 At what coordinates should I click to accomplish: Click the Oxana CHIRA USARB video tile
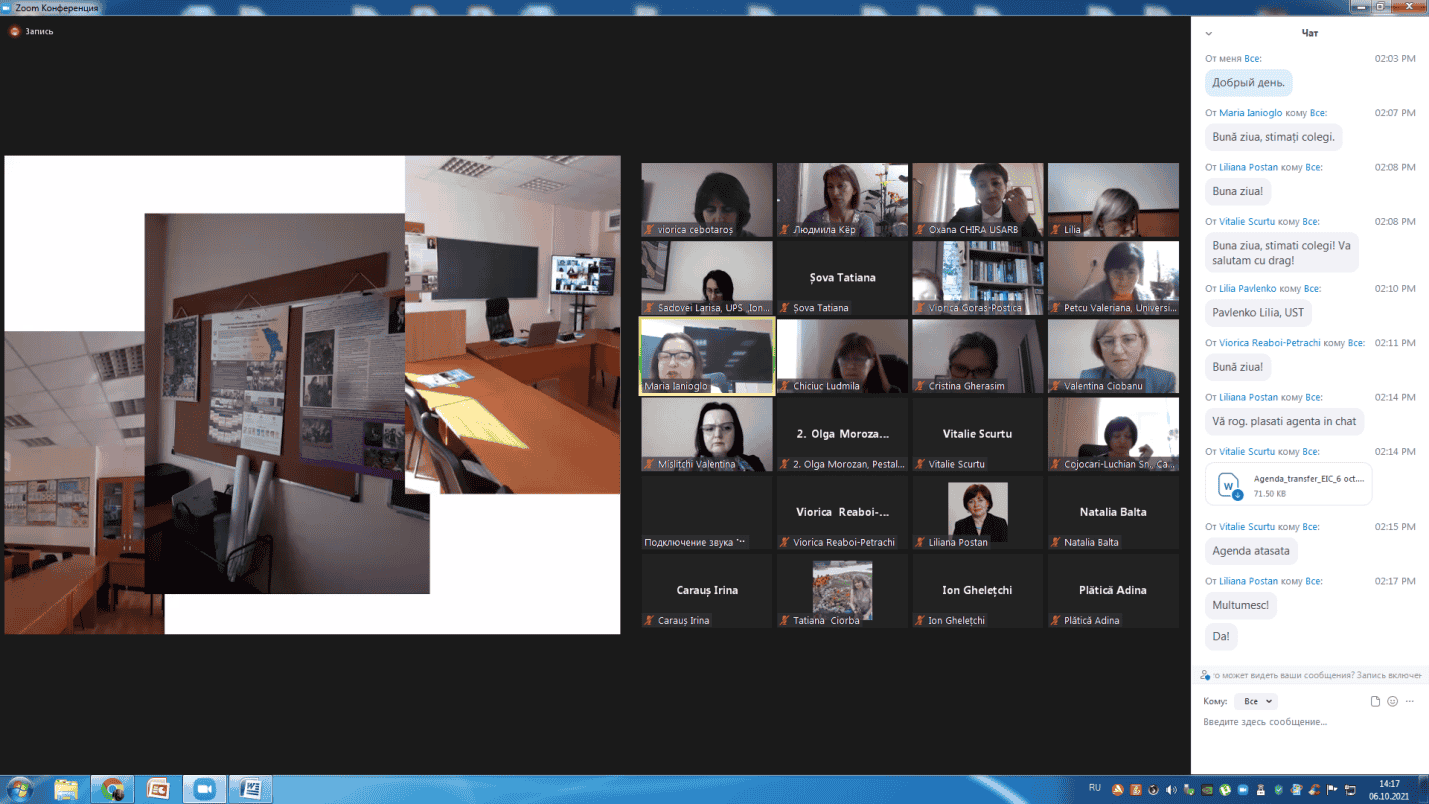977,199
